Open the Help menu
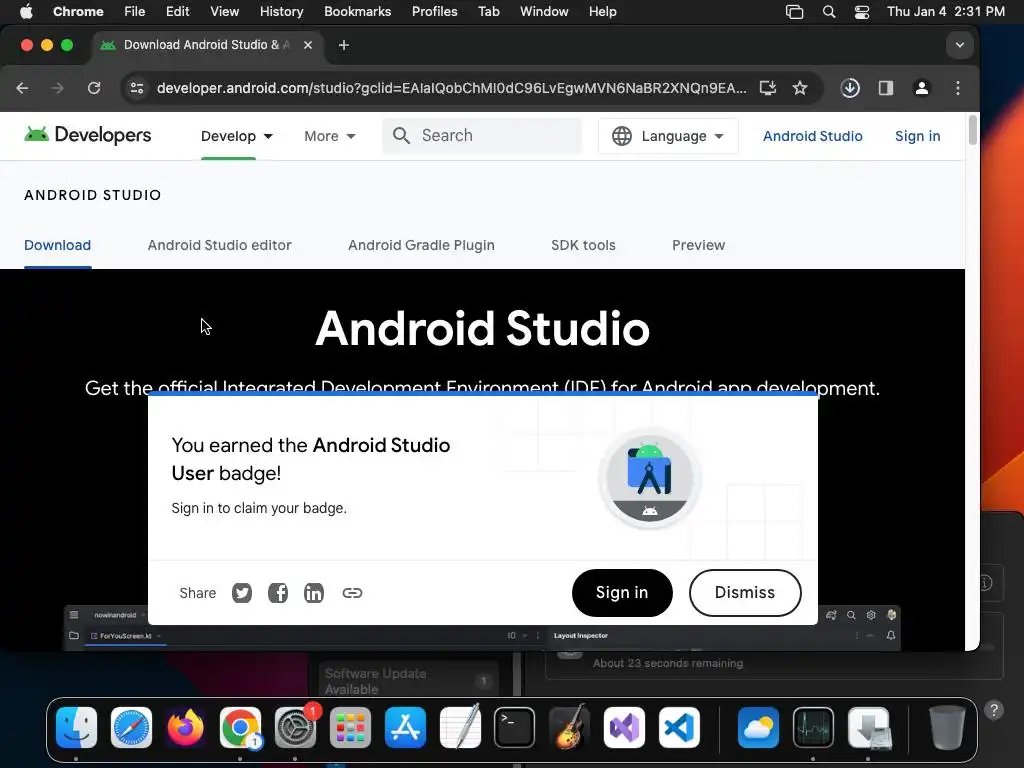The image size is (1024, 768). pyautogui.click(x=602, y=11)
